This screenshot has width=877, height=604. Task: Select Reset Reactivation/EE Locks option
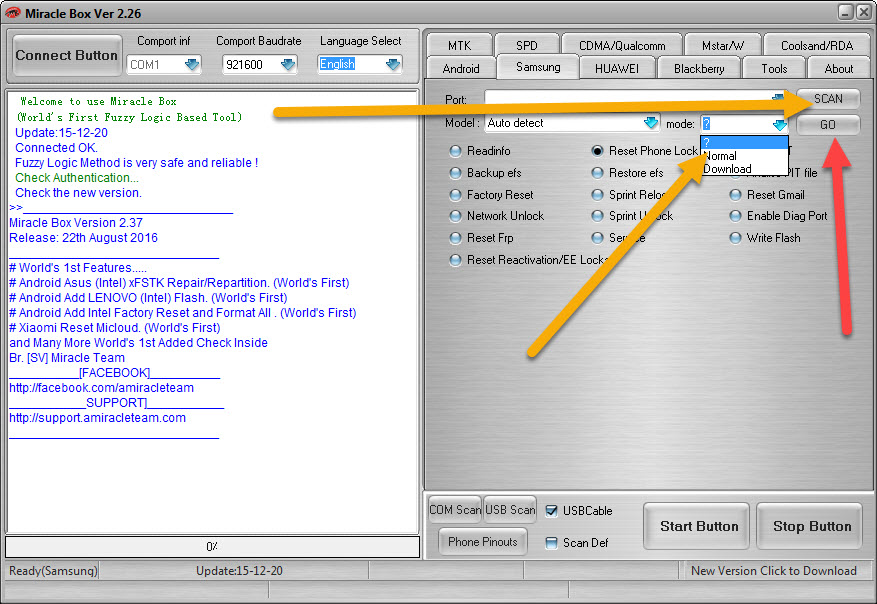(455, 260)
